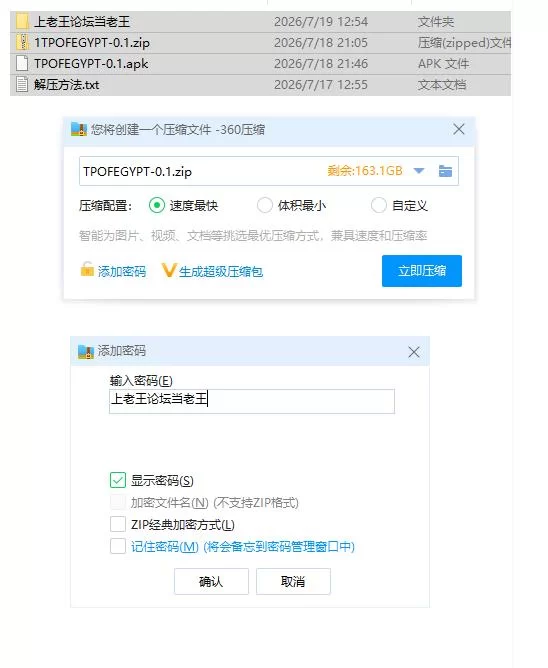Click the type cell 文本文档

(x=442, y=85)
